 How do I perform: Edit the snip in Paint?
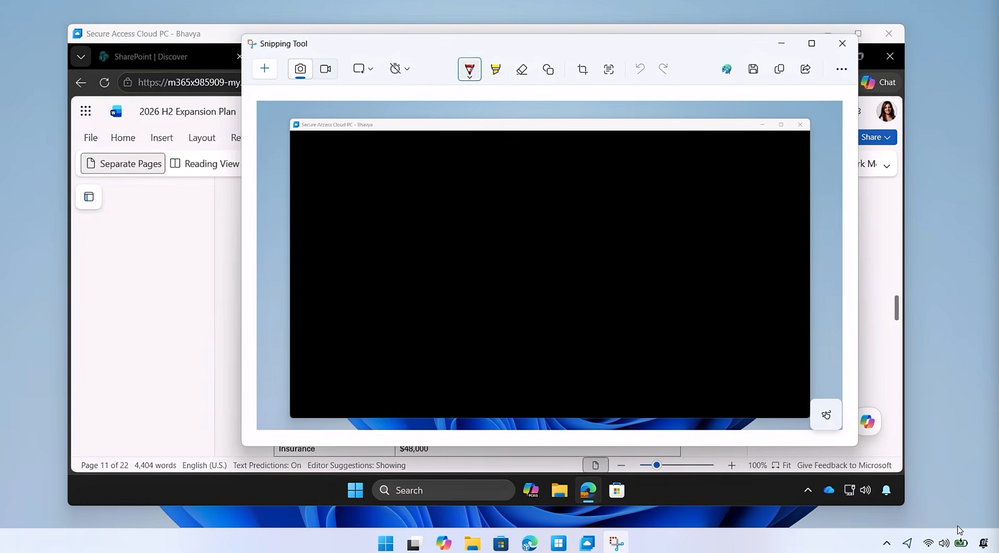726,69
